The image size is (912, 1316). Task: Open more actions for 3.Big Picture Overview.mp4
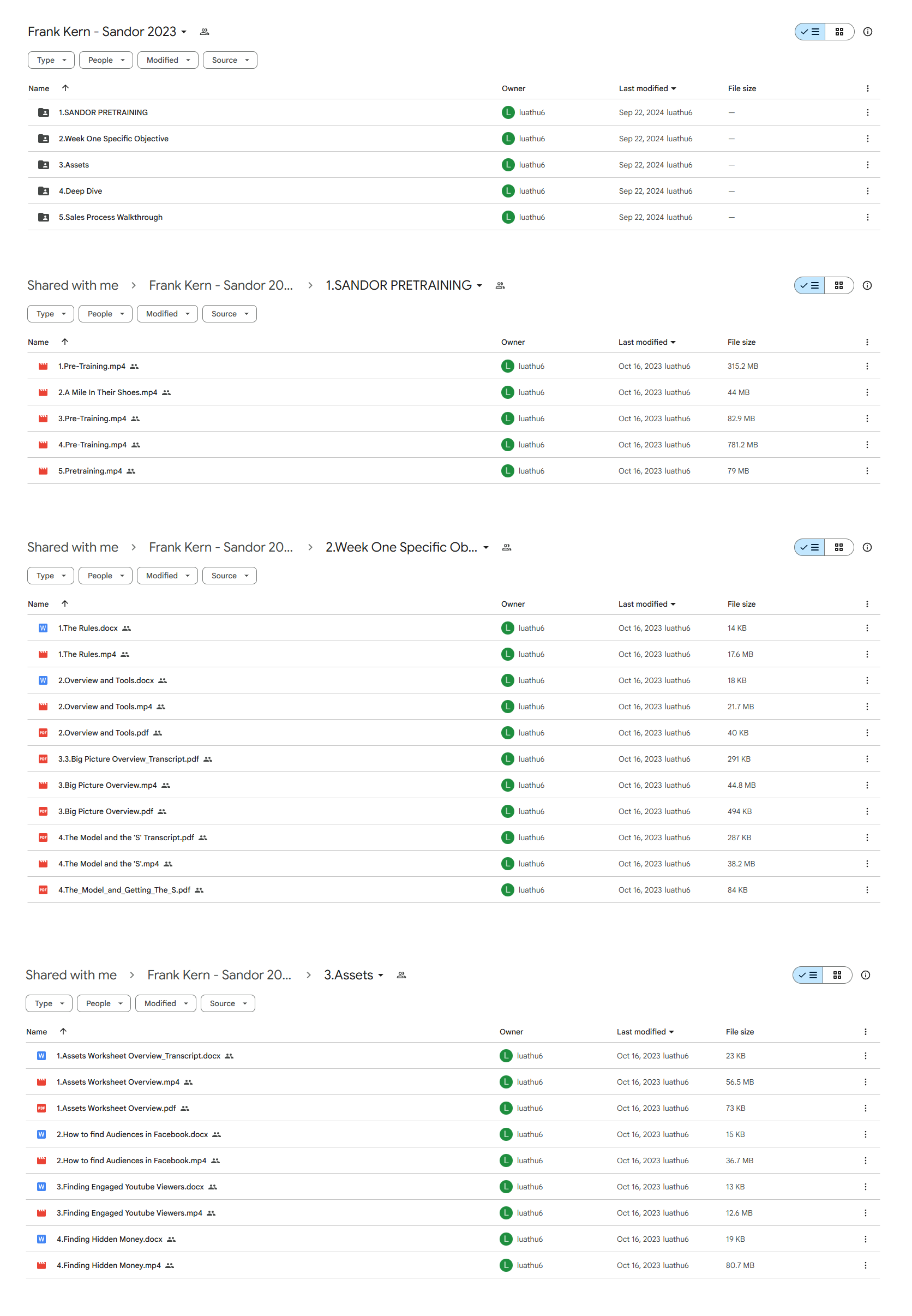(867, 786)
